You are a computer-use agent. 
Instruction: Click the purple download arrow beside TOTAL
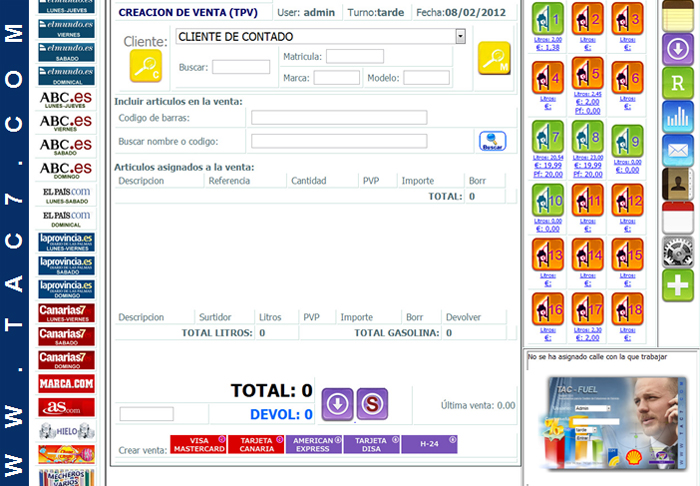(x=338, y=404)
